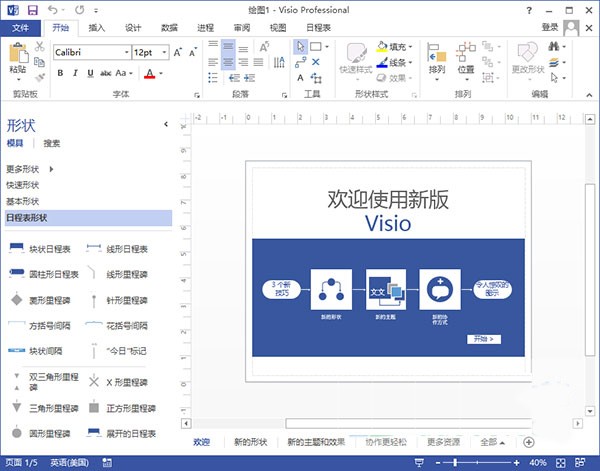Toggle Bold text formatting
The width and height of the screenshot is (600, 471).
pyautogui.click(x=59, y=73)
